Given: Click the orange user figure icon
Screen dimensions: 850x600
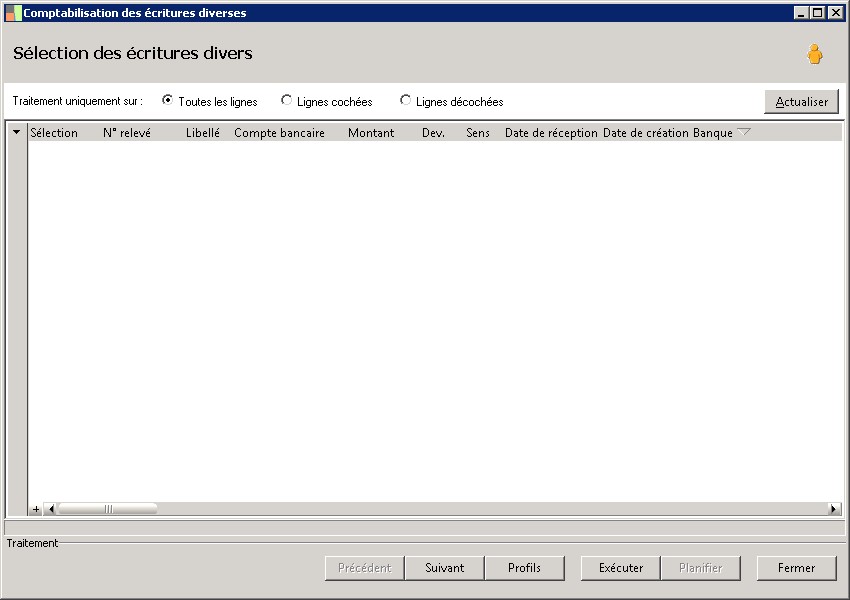Looking at the screenshot, I should (x=814, y=54).
